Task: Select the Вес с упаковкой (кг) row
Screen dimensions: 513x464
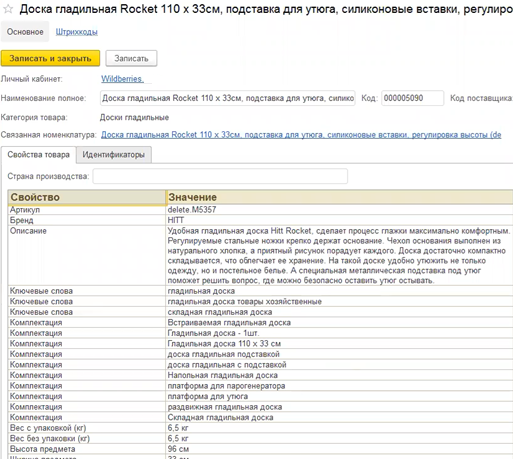Action: 260,428
